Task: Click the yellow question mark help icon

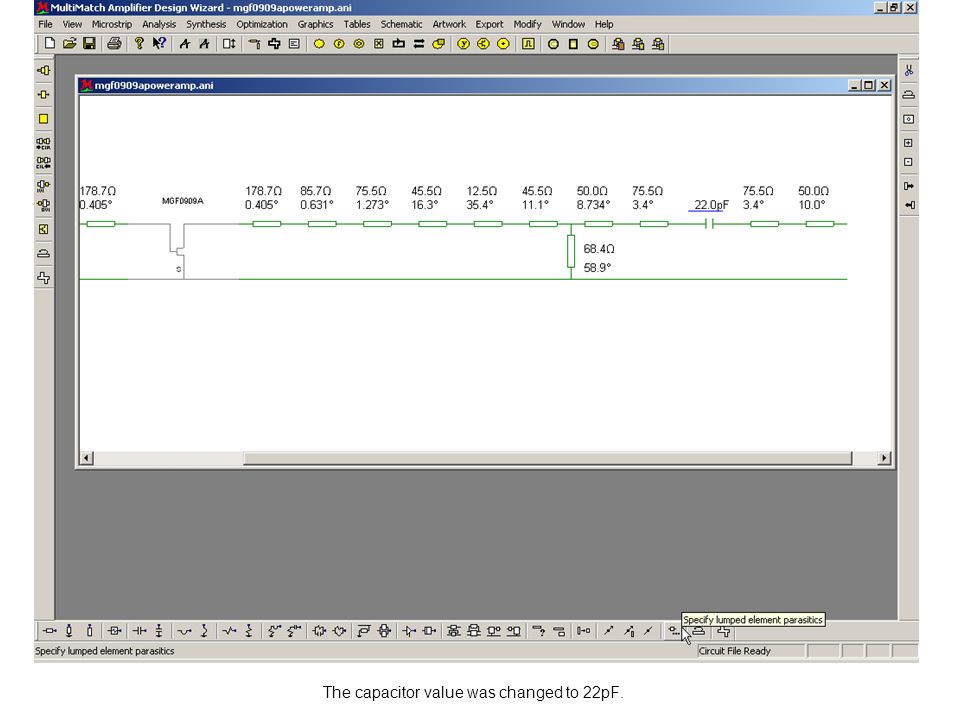Action: point(139,43)
